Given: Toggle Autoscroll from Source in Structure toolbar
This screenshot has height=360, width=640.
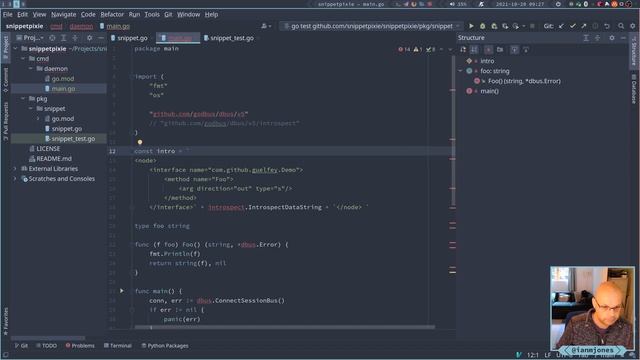Looking at the screenshot, I should tap(526, 50).
